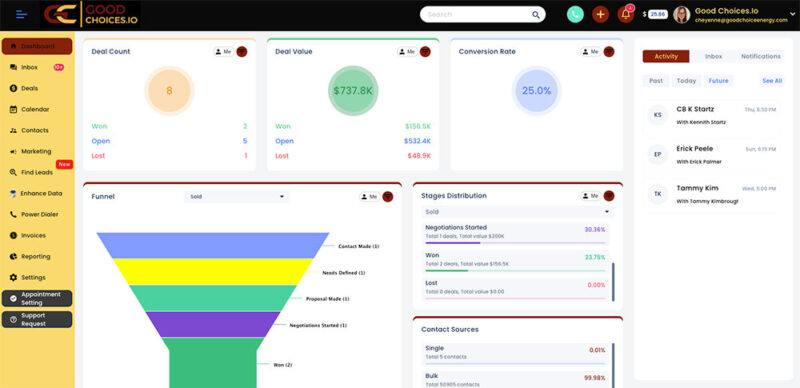800x388 pixels.
Task: Click the Deal Value filter icon
Action: pyautogui.click(x=426, y=52)
